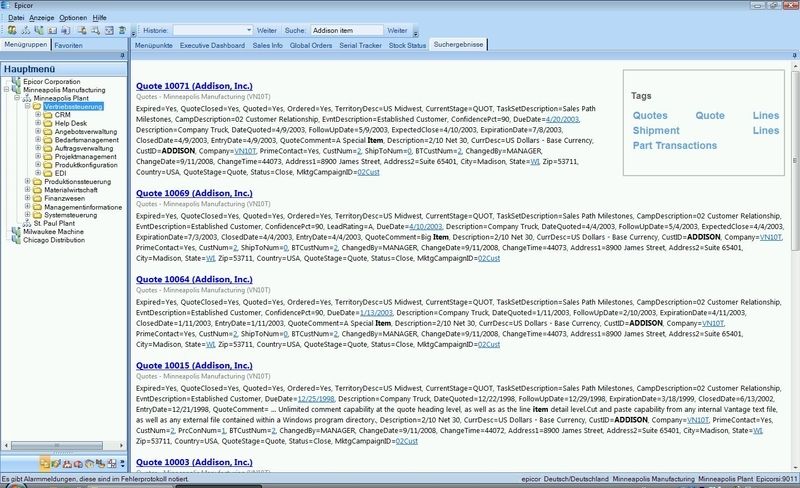Viewport: 800px width, 488px height.
Task: Expand the CRM folder node
Action: [x=38, y=115]
